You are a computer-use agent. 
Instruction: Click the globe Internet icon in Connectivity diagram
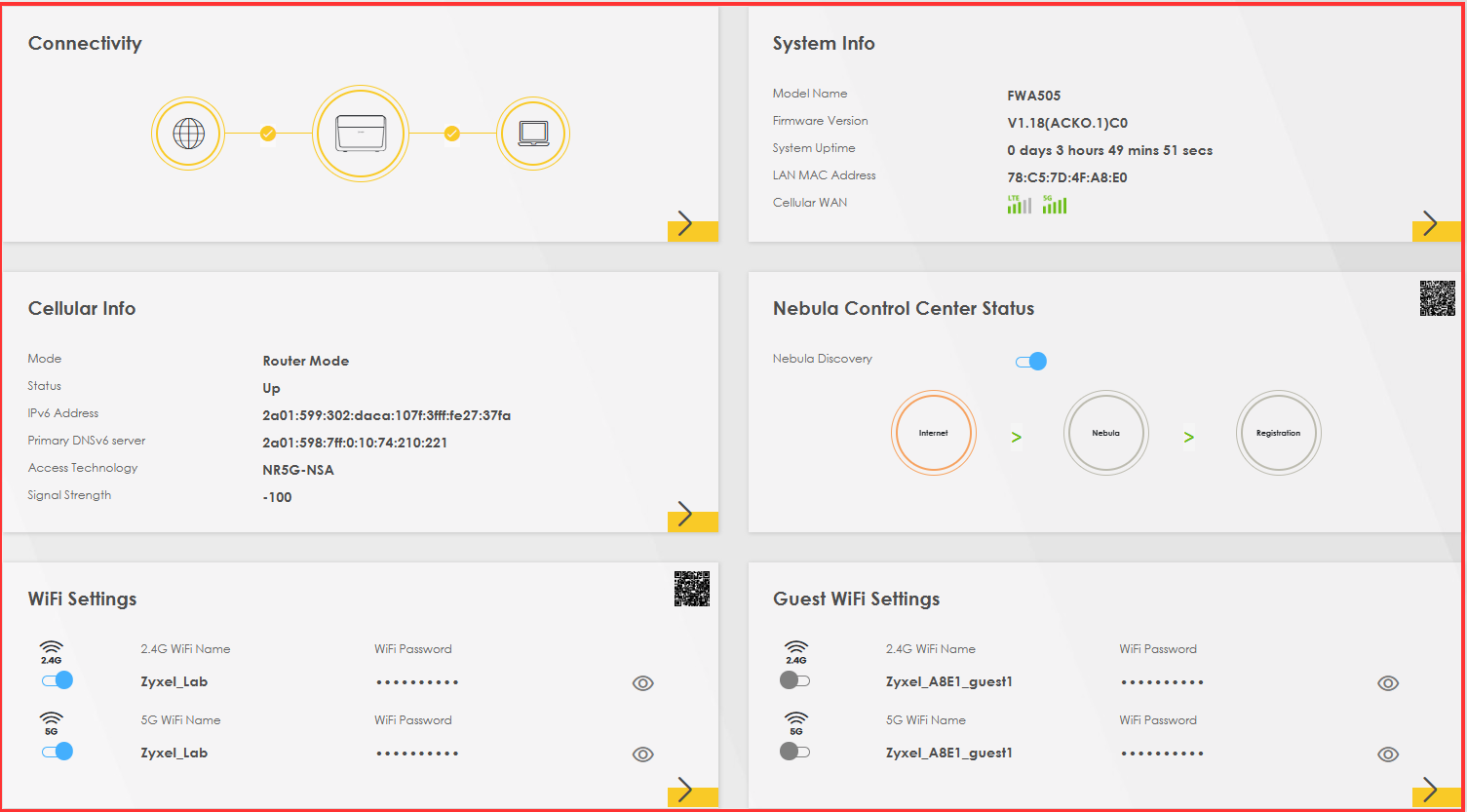click(x=188, y=133)
